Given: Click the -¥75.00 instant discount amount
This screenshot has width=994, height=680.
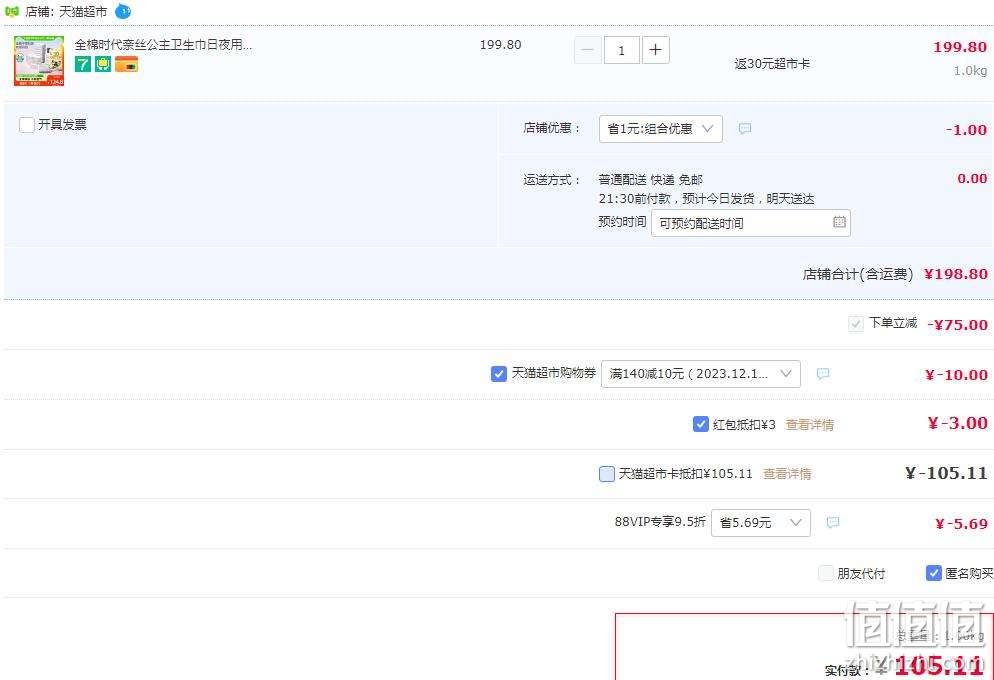Looking at the screenshot, I should [957, 325].
